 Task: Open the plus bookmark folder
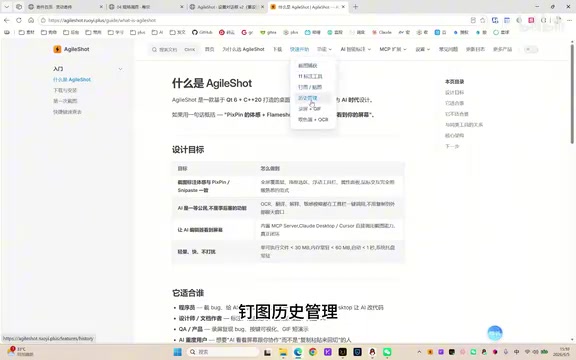[138, 32]
